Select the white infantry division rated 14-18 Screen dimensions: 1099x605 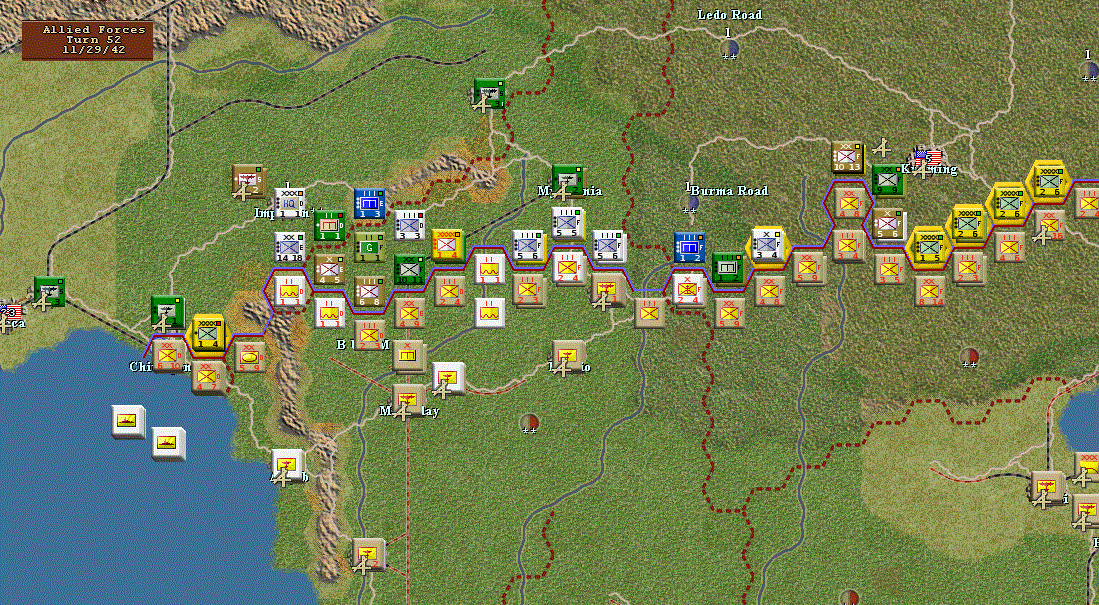(289, 247)
